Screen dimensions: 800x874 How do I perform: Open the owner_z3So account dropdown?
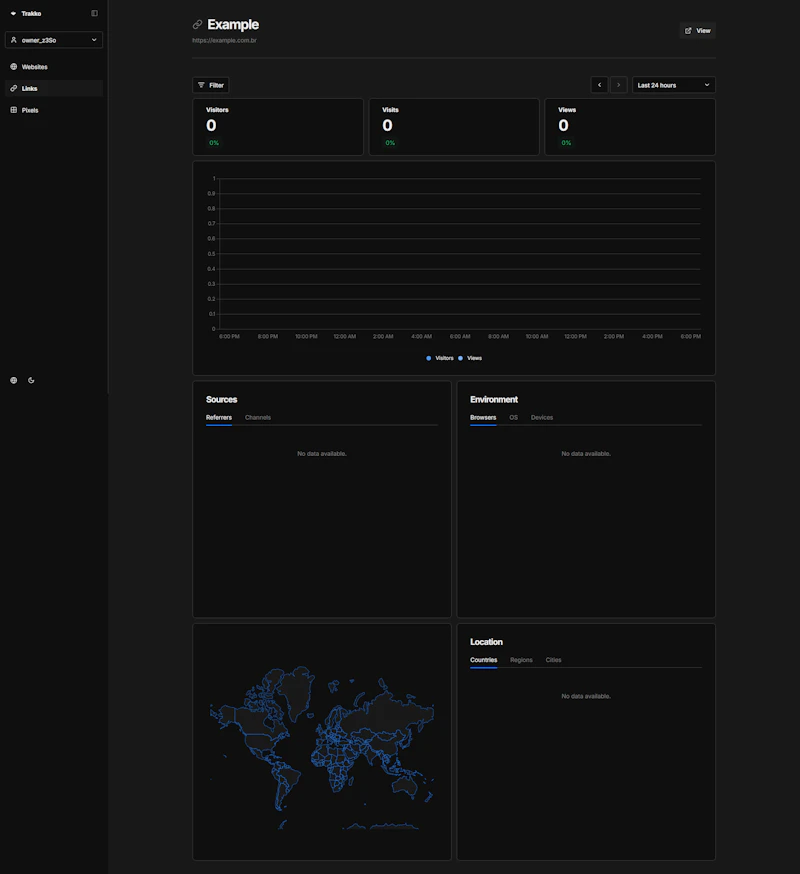point(54,40)
